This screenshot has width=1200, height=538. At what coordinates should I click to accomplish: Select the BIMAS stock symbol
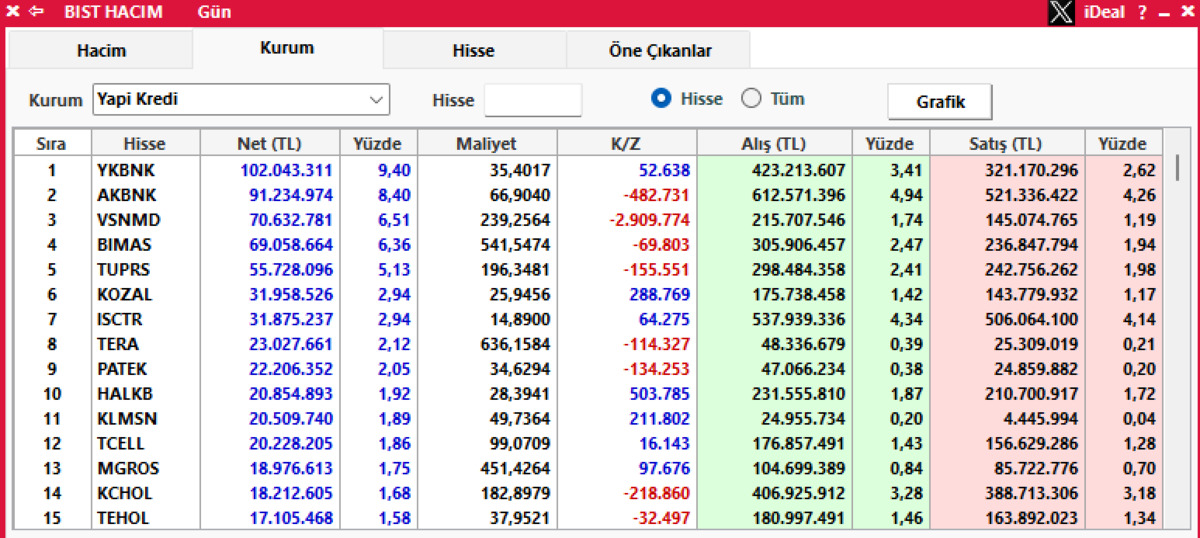point(125,245)
